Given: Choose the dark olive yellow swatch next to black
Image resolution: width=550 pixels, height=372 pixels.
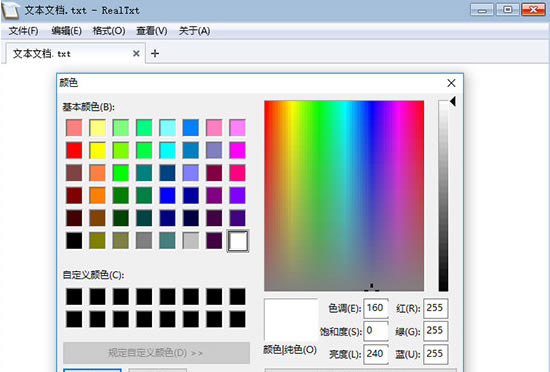Looking at the screenshot, I should 98,241.
